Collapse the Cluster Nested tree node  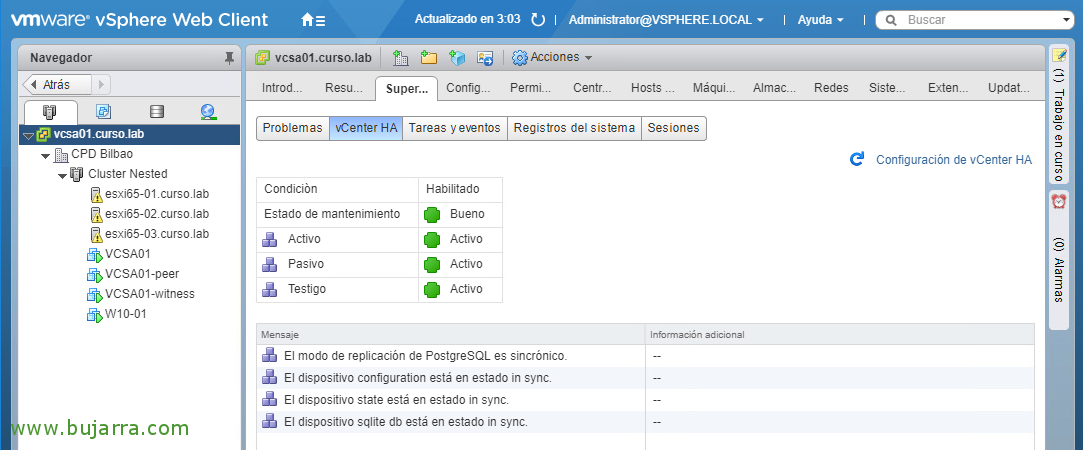pos(63,175)
